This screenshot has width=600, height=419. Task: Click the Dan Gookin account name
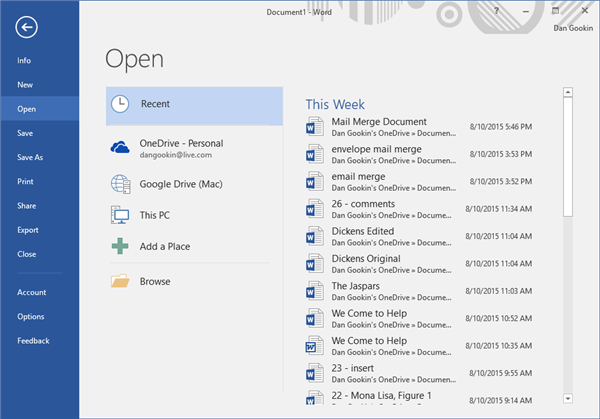coord(572,27)
